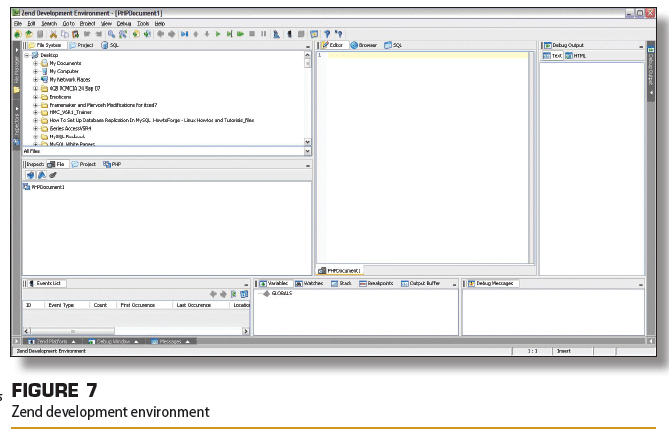Screen dimensions: 669x430
Task: Expand the iSeries AccessV5R4 folder
Action: coord(36,128)
